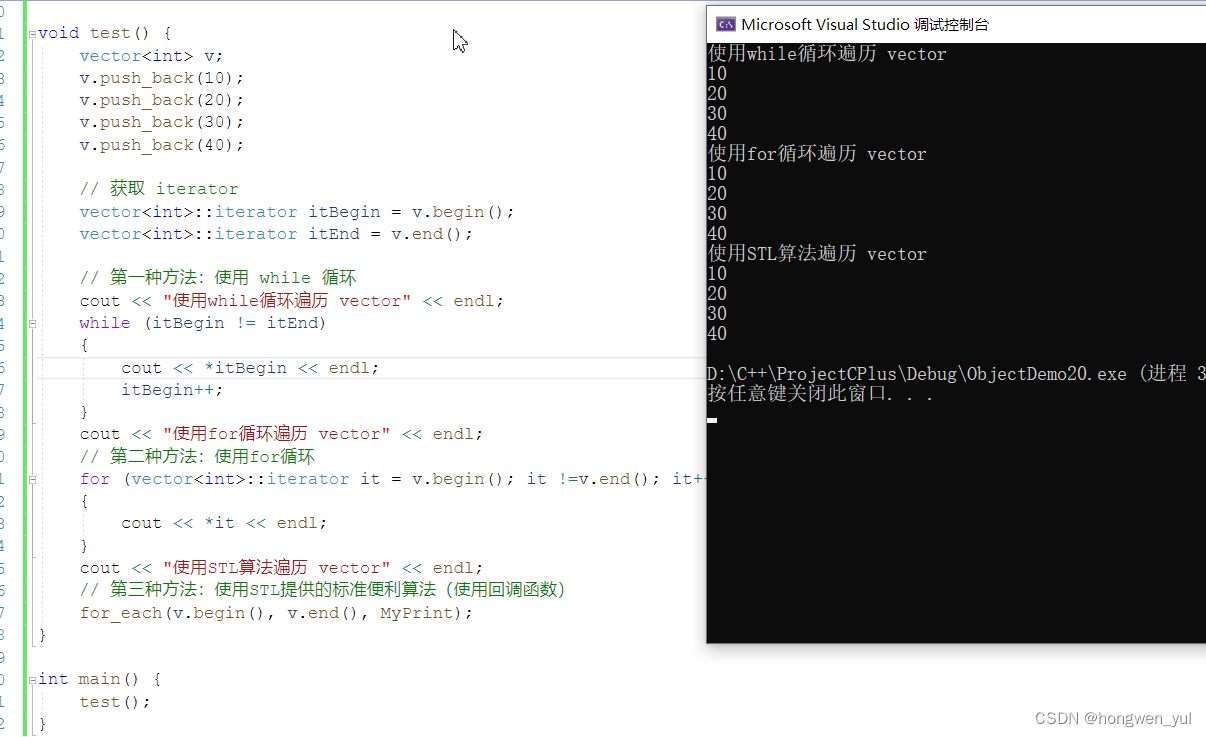Open the CSDN @hongwen_yul watermark link
Image resolution: width=1206 pixels, height=737 pixels.
click(1111, 717)
